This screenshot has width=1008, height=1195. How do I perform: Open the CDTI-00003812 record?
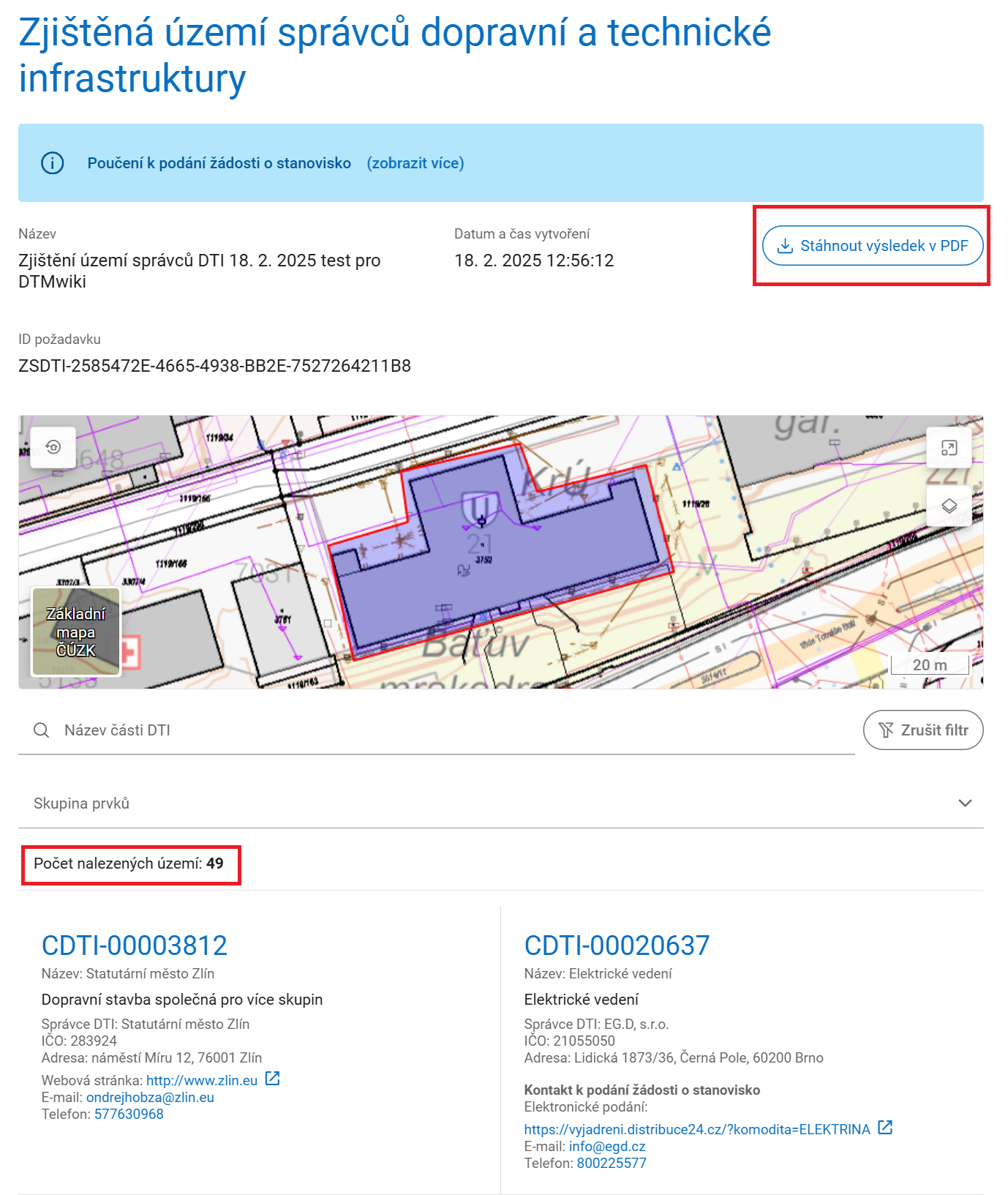135,945
